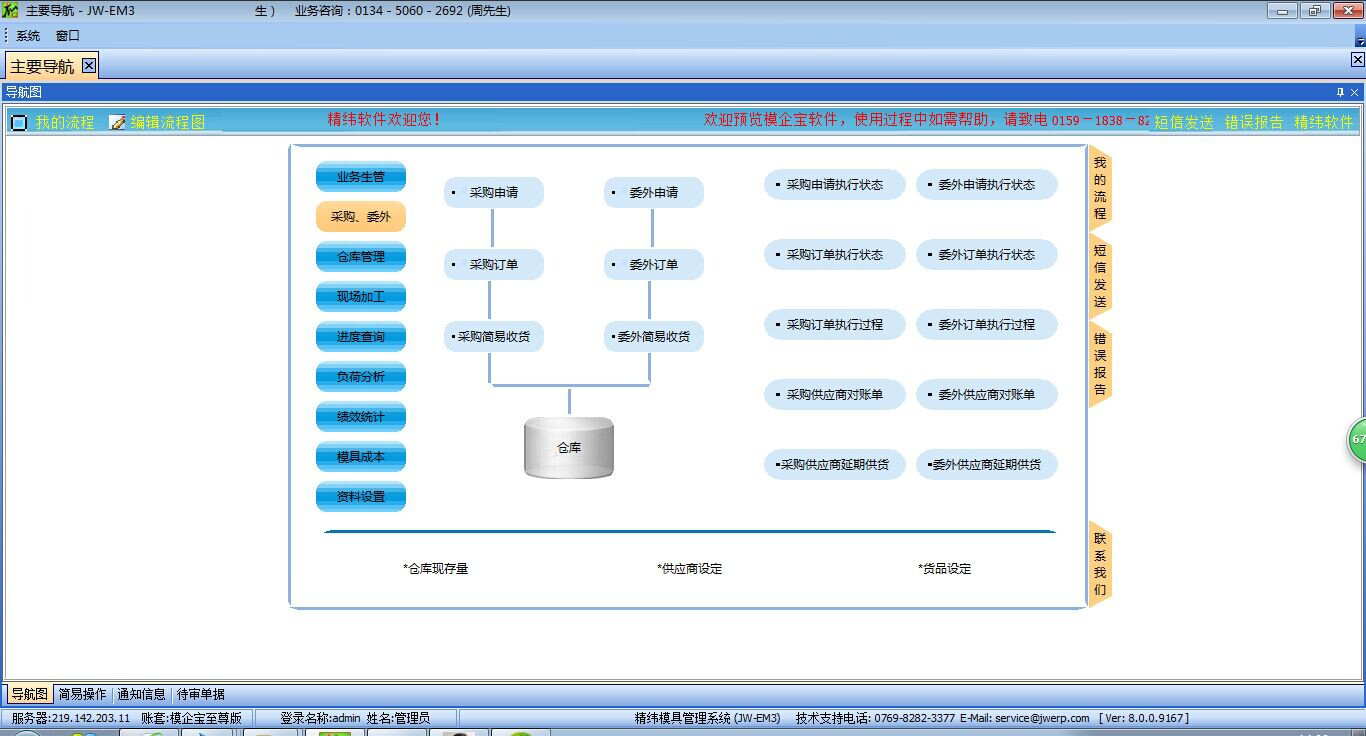Viewport: 1366px width, 736px height.
Task: Close the 导航图 panel with X
Action: tap(1356, 92)
